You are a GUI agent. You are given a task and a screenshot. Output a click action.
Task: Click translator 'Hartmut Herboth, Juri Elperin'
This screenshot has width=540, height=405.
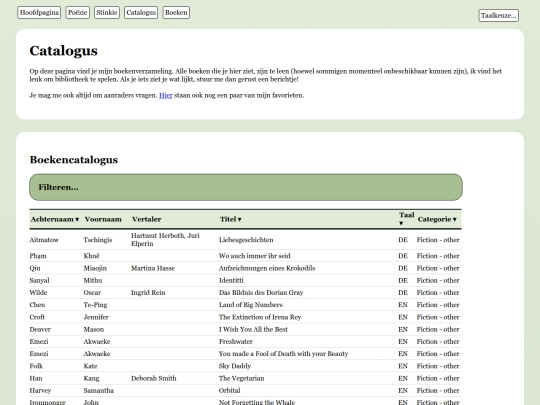[165, 239]
